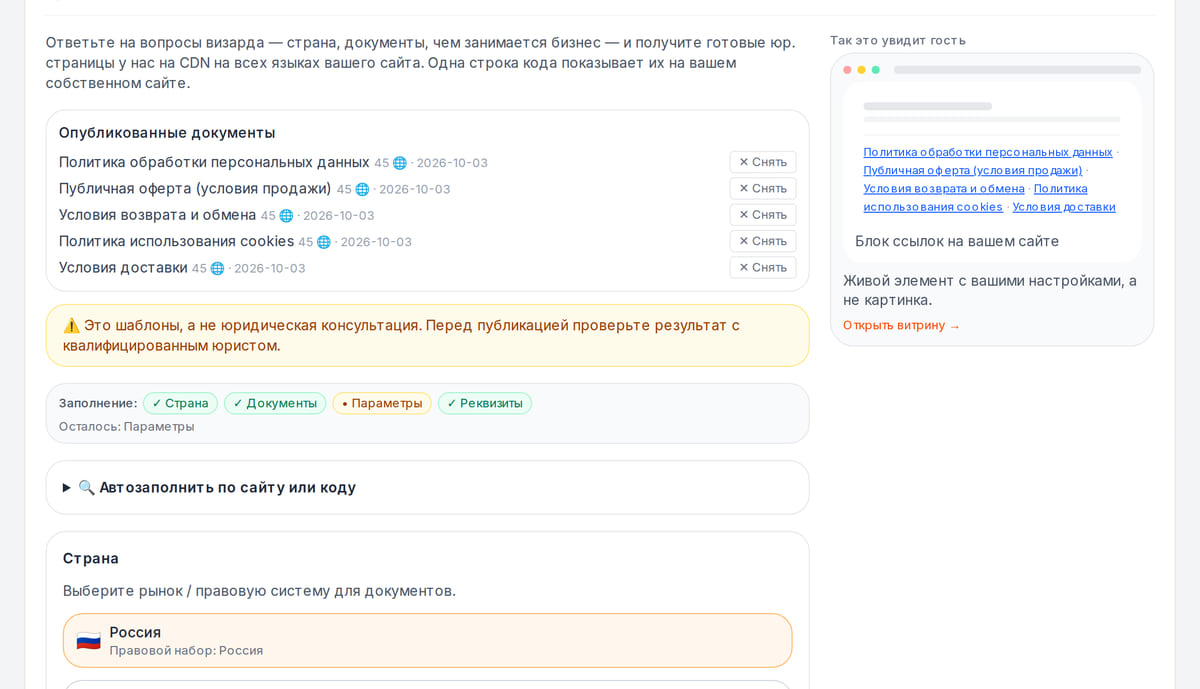Open the Документы step chip
The image size is (1200, 689).
coord(275,403)
